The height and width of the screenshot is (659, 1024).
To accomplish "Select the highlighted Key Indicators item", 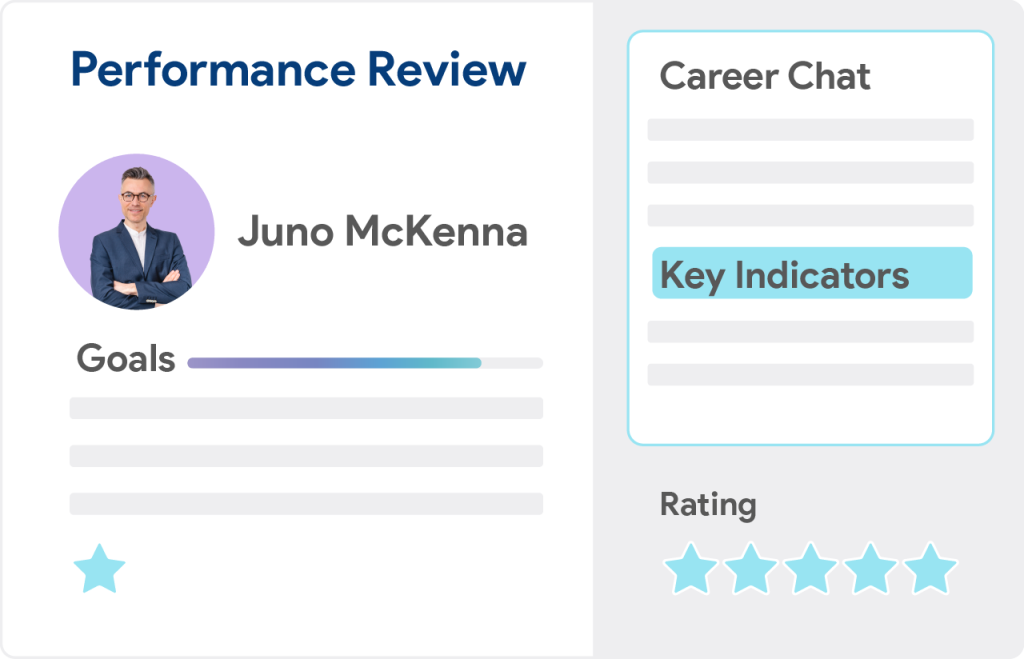I will [812, 273].
